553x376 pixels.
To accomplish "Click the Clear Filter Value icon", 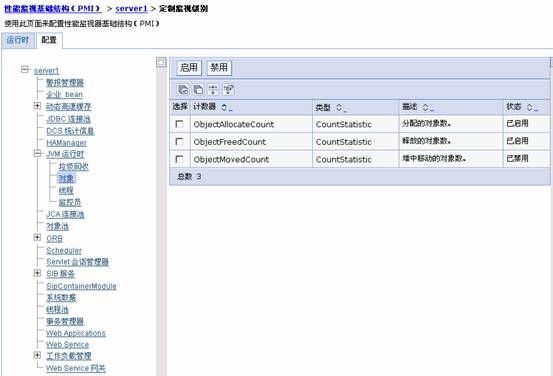I will pos(229,90).
